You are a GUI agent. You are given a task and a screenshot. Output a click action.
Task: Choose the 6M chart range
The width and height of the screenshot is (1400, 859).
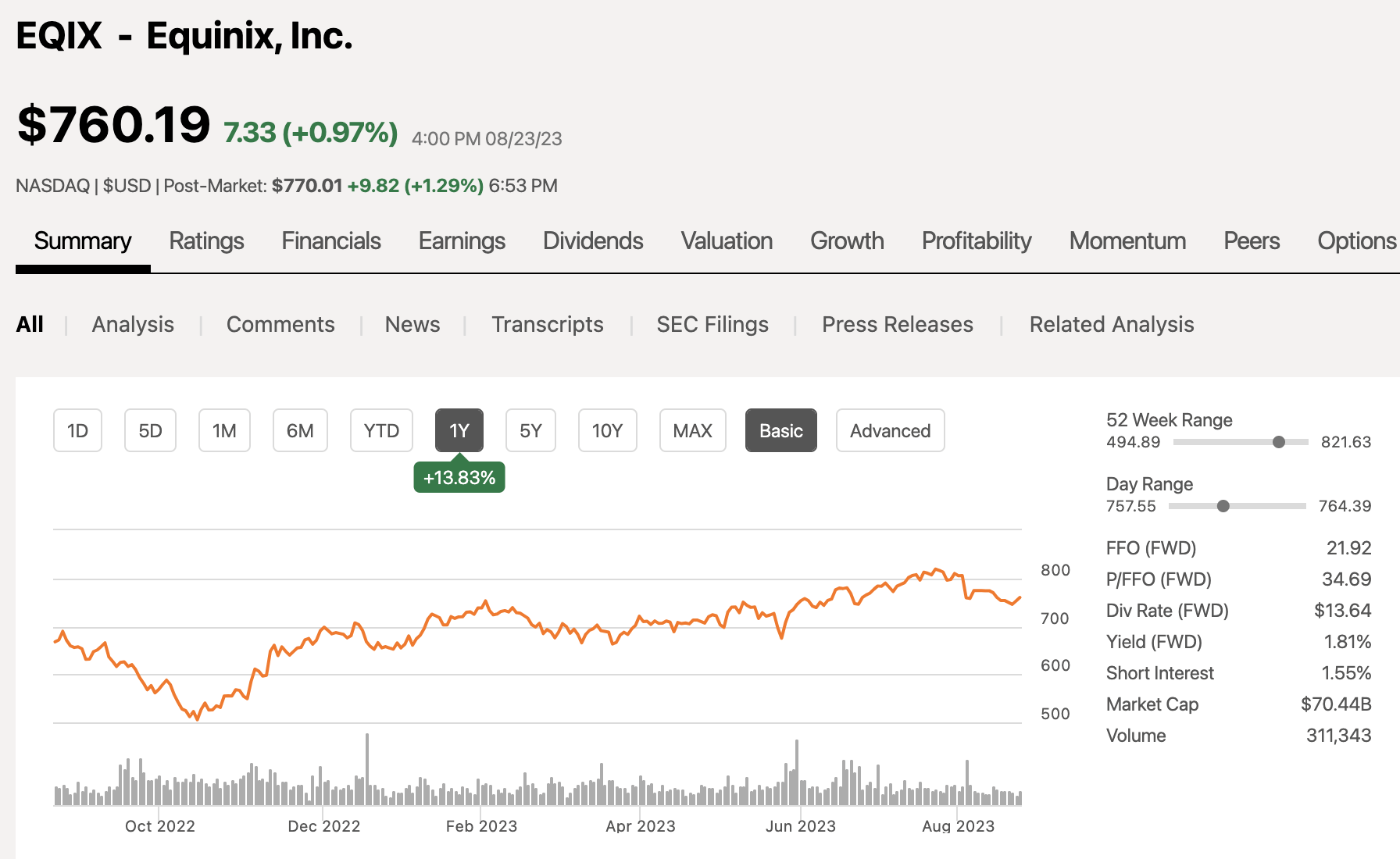coord(300,430)
